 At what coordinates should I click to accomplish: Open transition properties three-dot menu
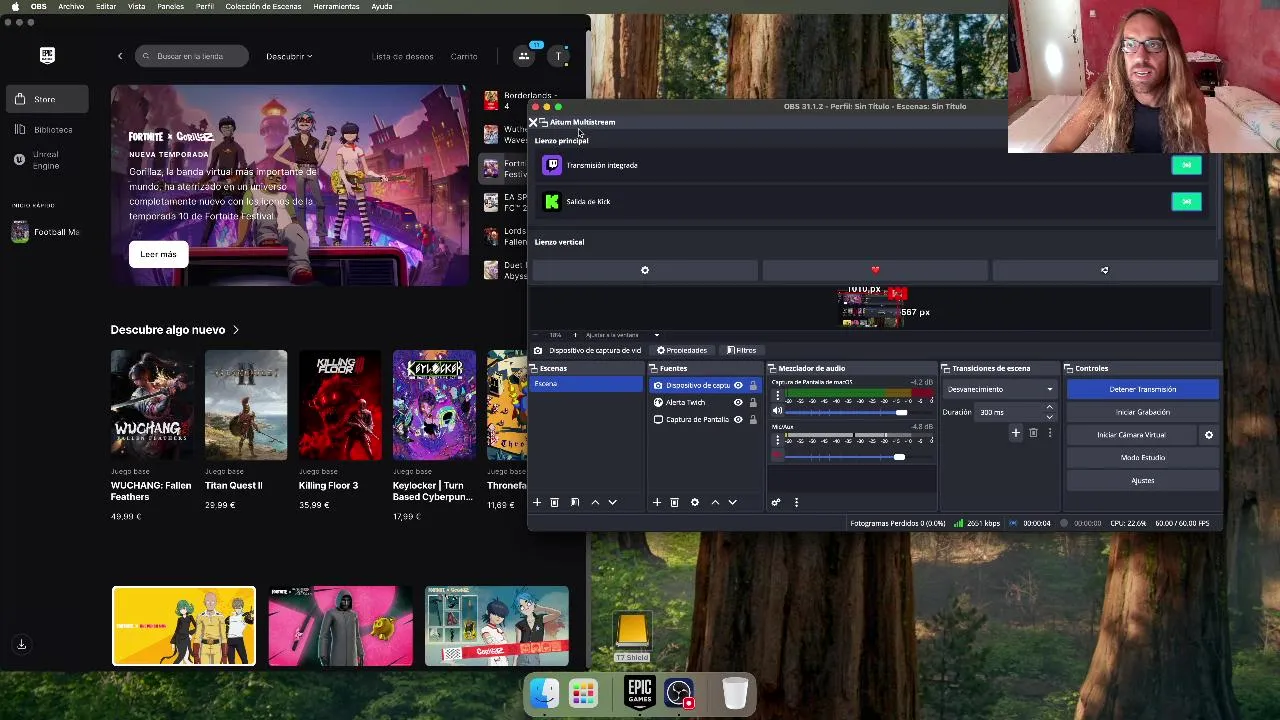(x=1050, y=433)
